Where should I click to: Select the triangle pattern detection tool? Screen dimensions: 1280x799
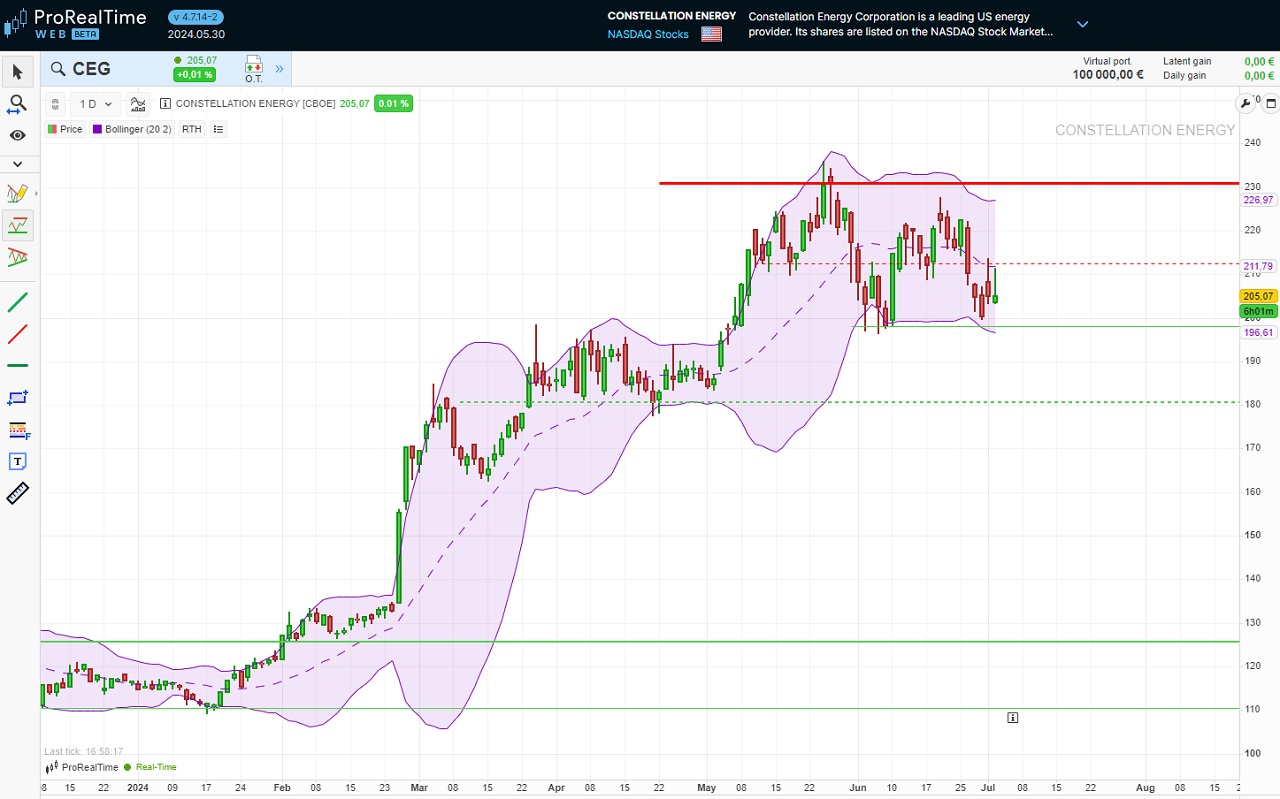click(17, 257)
